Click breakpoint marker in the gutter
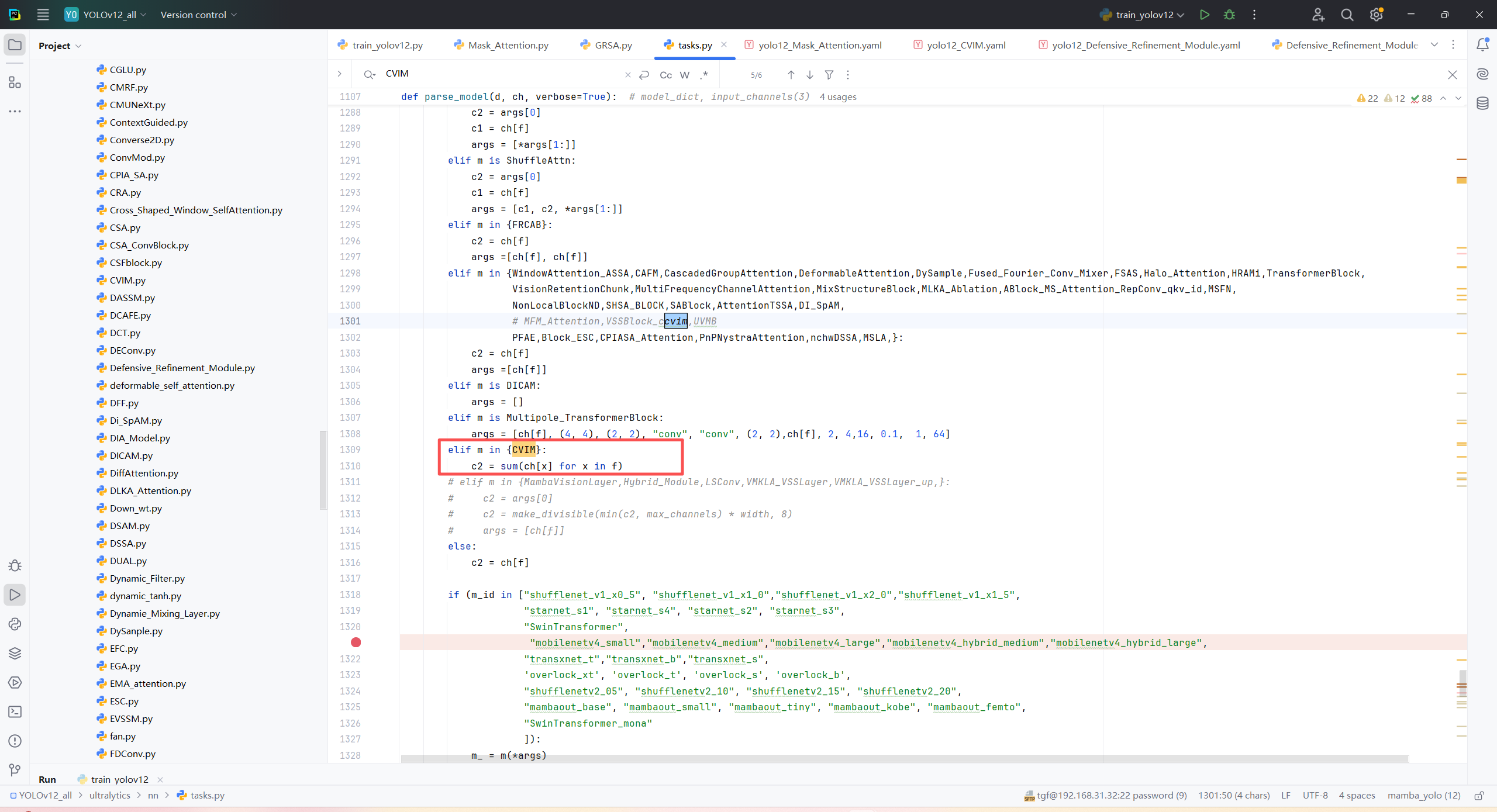The width and height of the screenshot is (1497, 812). (356, 642)
